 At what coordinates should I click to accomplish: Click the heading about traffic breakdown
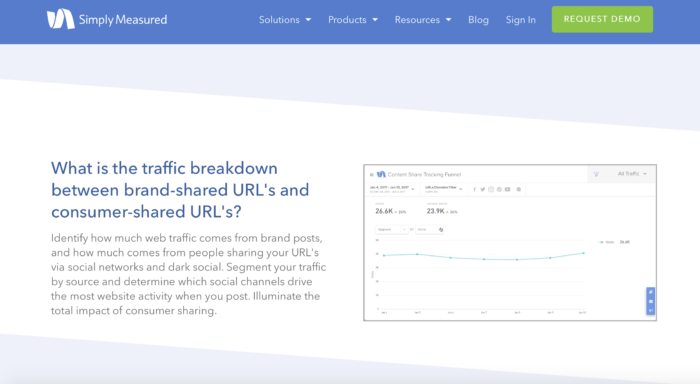click(180, 190)
